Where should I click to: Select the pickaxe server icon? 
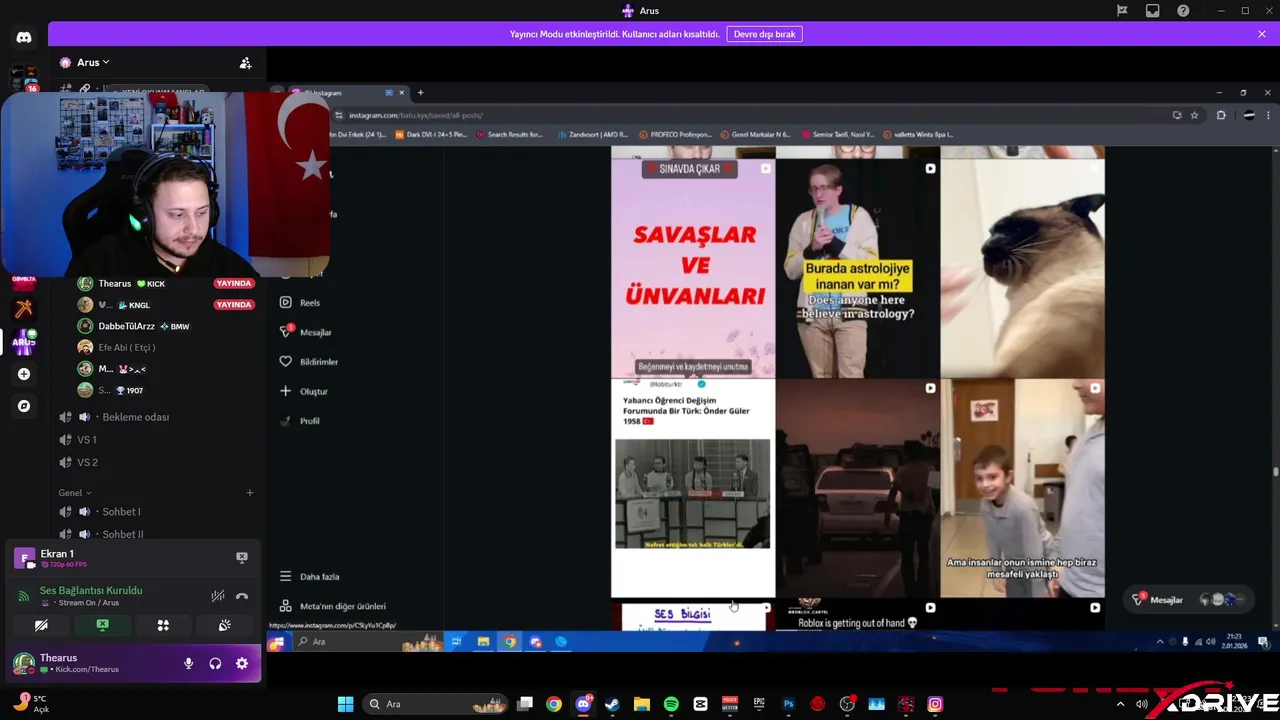click(x=24, y=309)
